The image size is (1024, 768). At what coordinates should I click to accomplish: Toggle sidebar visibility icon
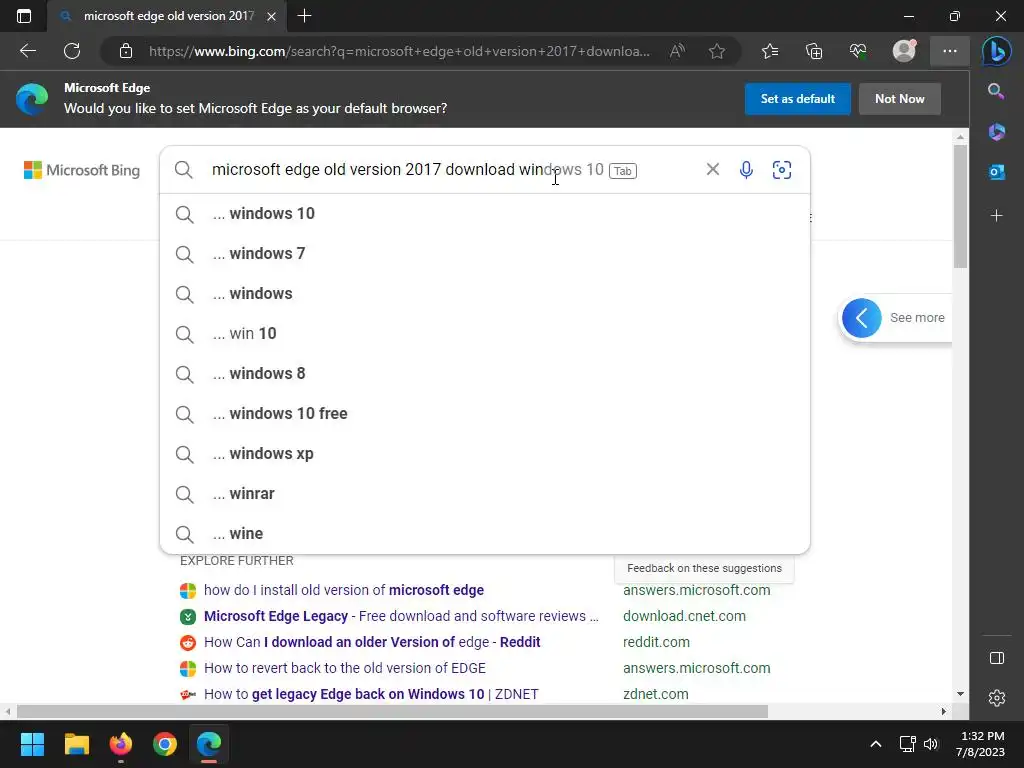pyautogui.click(x=997, y=658)
